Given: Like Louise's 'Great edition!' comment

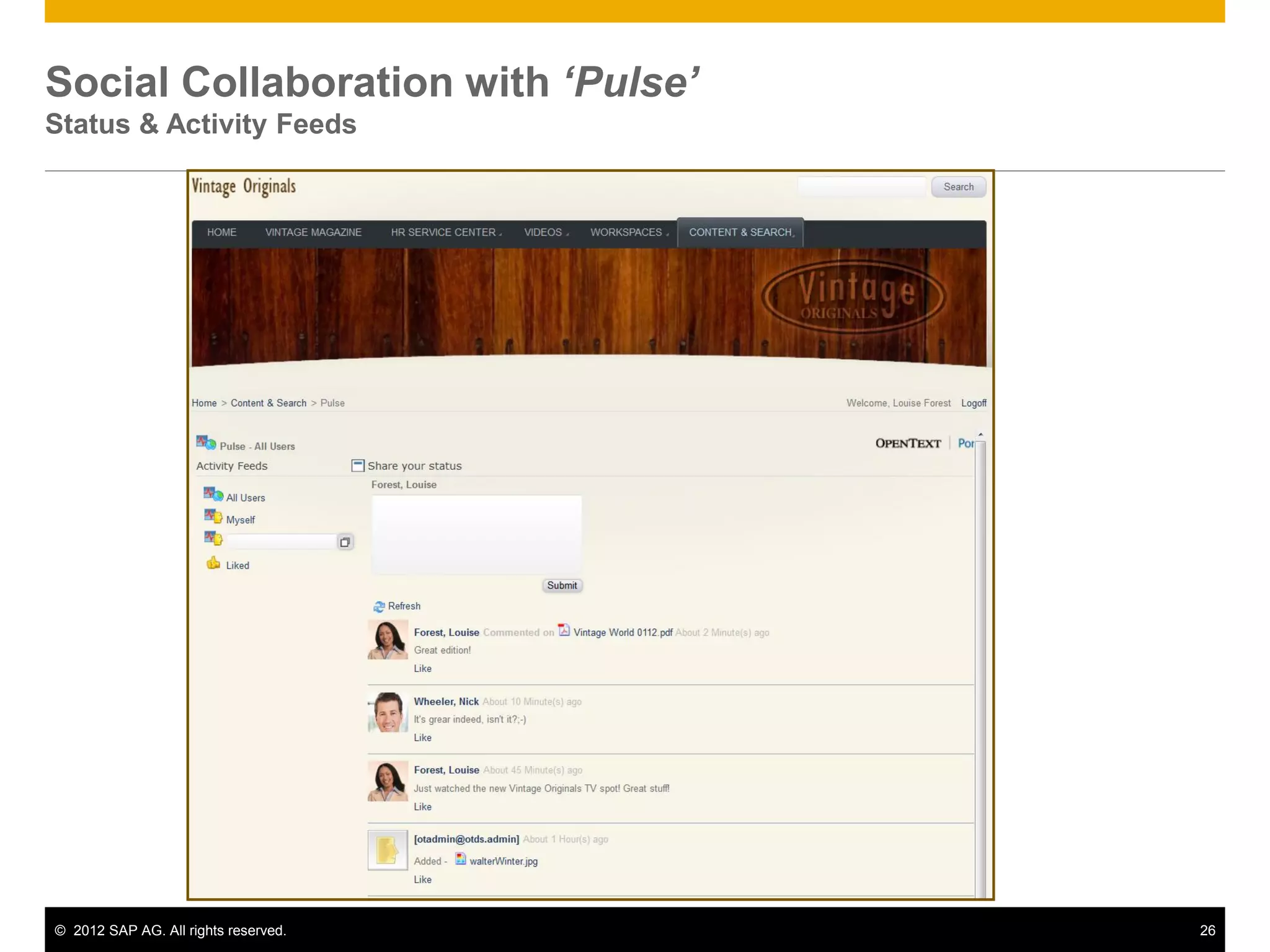Looking at the screenshot, I should pos(423,668).
